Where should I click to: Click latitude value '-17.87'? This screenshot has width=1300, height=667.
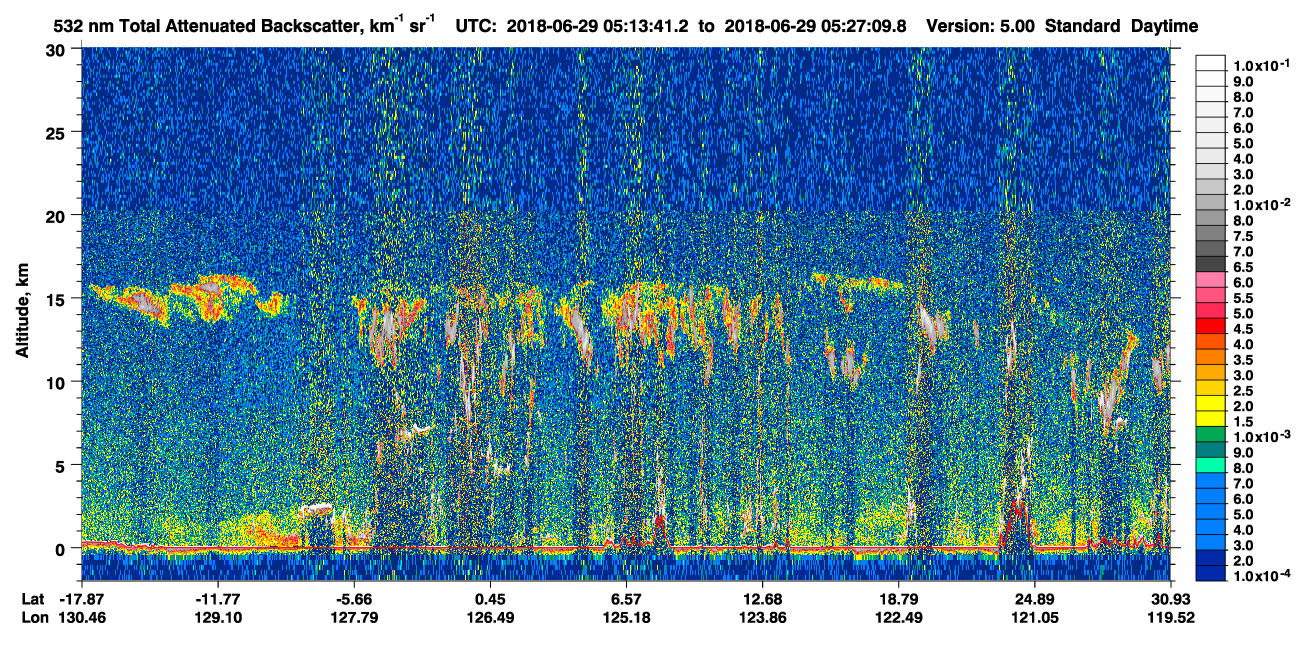coord(81,599)
